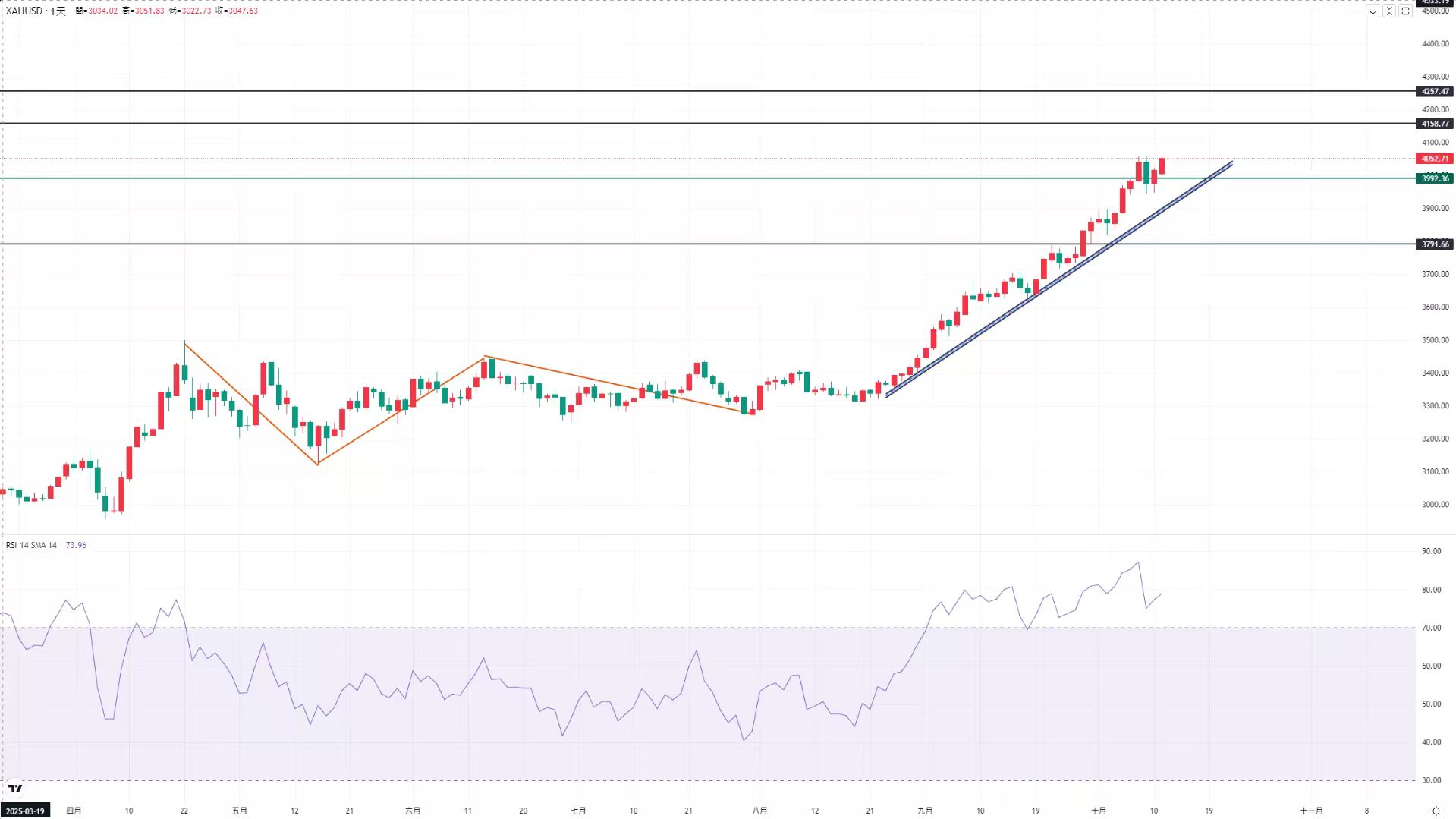Click the 九月 label on time axis
The height and width of the screenshot is (819, 1456).
pos(925,811)
